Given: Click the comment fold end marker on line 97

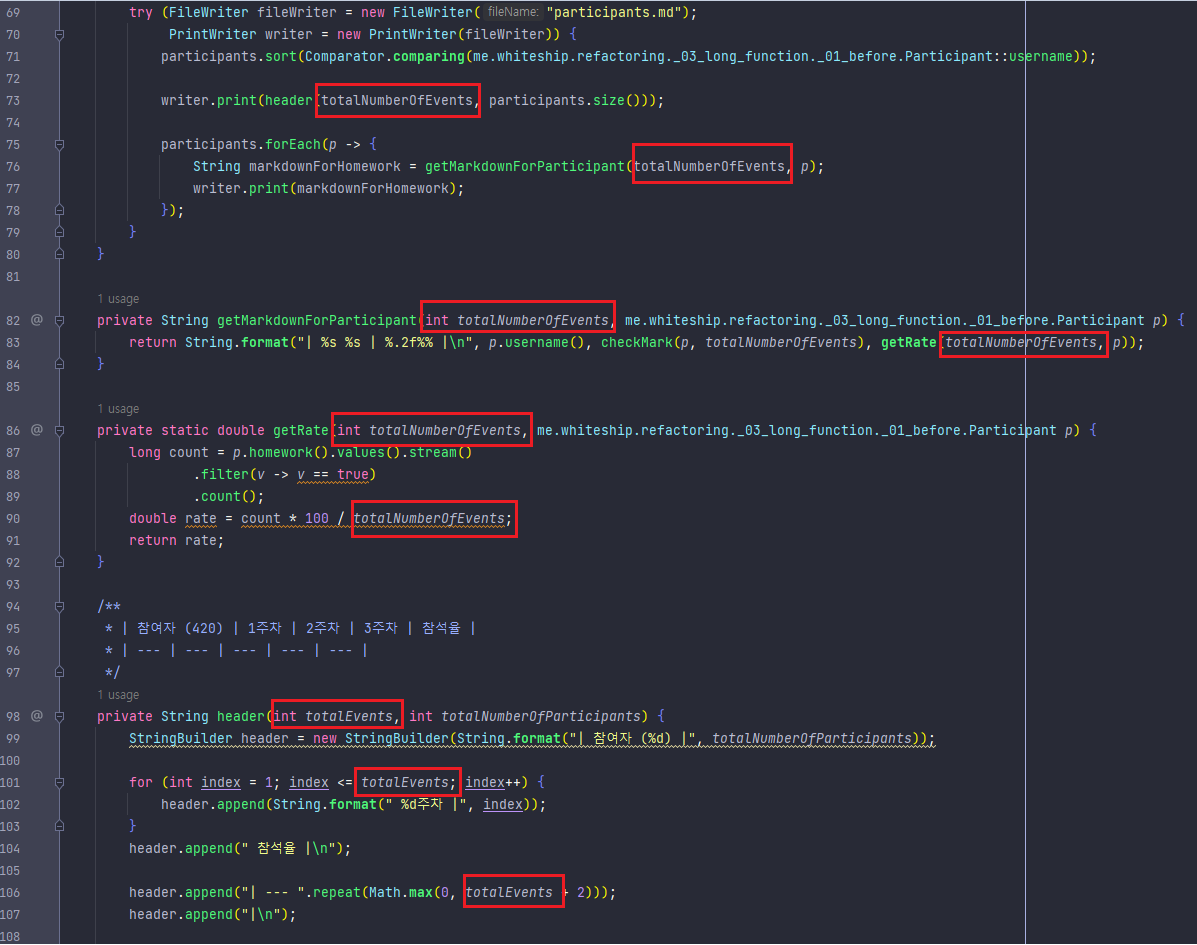Looking at the screenshot, I should coord(60,672).
